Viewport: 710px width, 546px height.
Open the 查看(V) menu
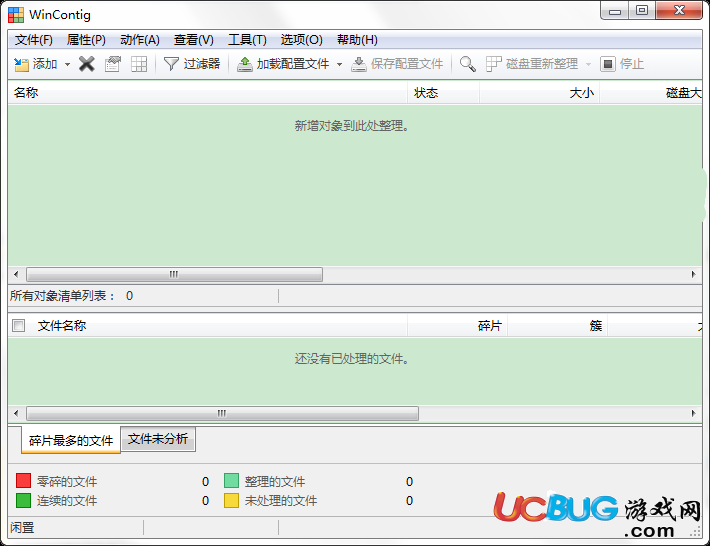[x=193, y=40]
